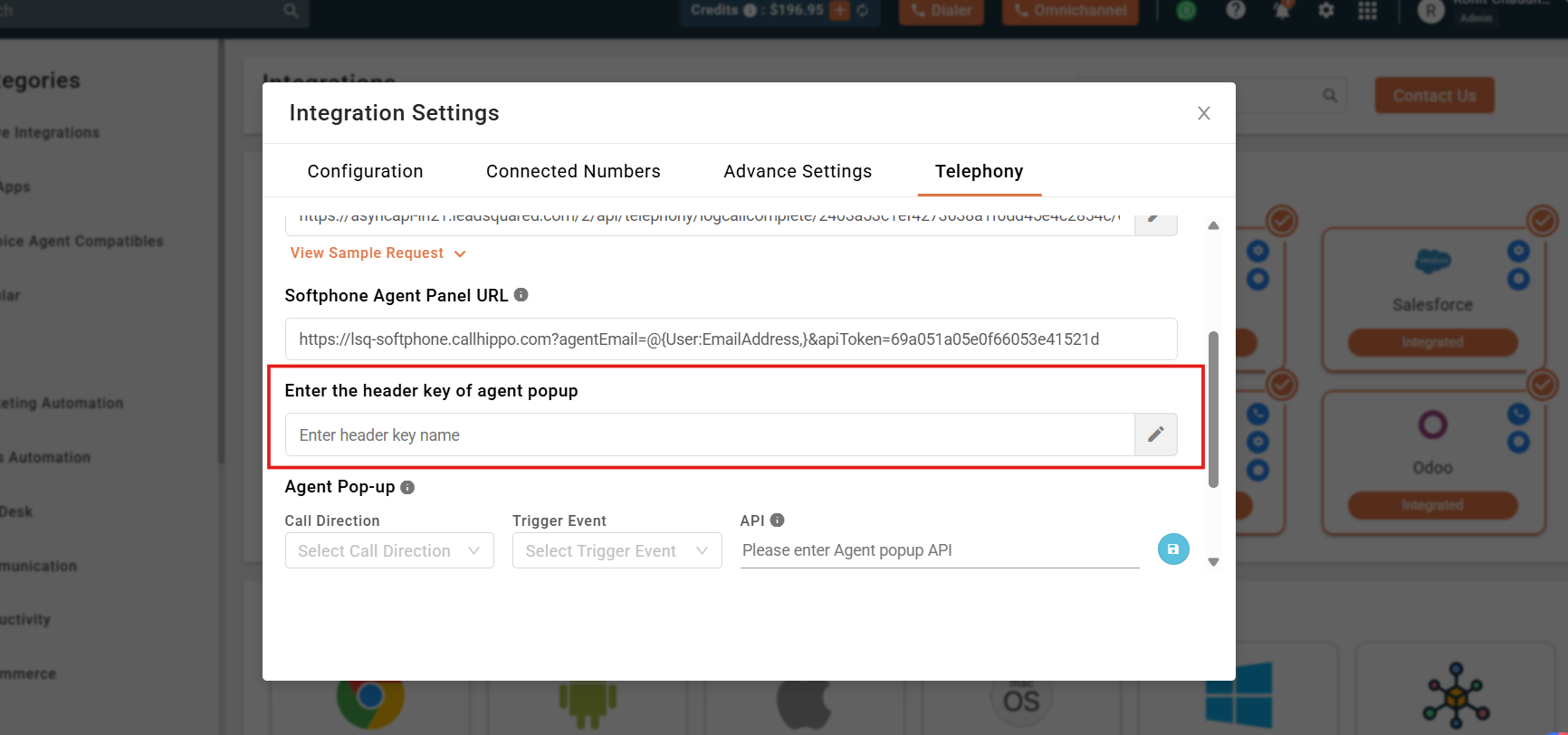Click the top bar search icon
The height and width of the screenshot is (735, 1568).
click(x=291, y=11)
